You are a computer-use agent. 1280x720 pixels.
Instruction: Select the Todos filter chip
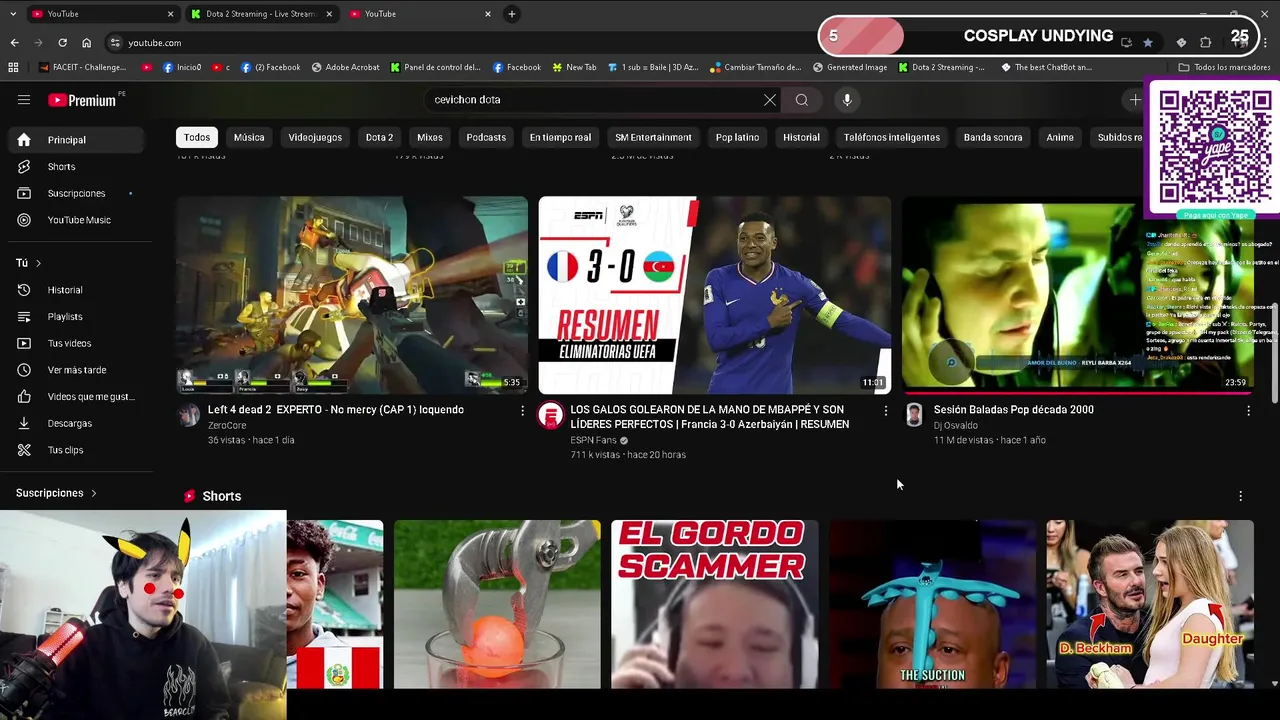point(197,137)
